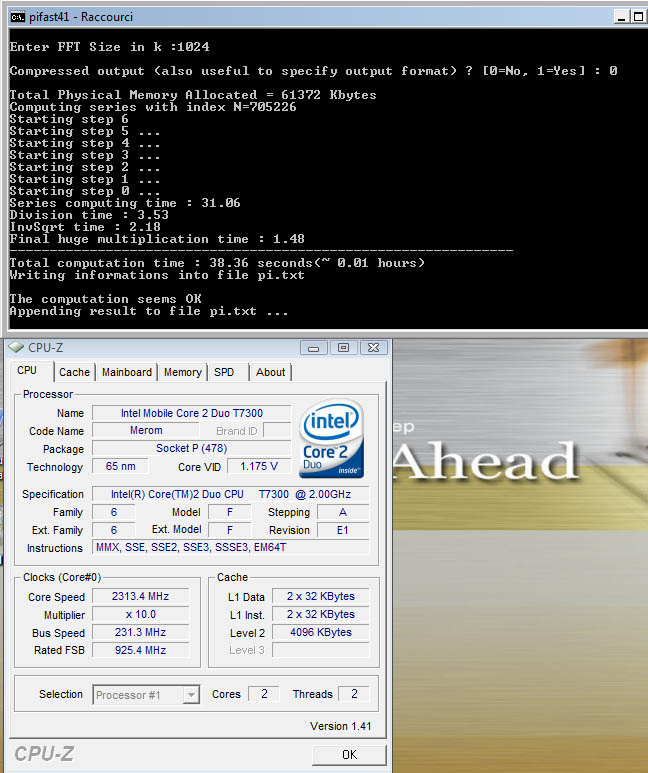
Task: Click the Core Speed value 2313.4 MHz
Action: click(x=141, y=597)
